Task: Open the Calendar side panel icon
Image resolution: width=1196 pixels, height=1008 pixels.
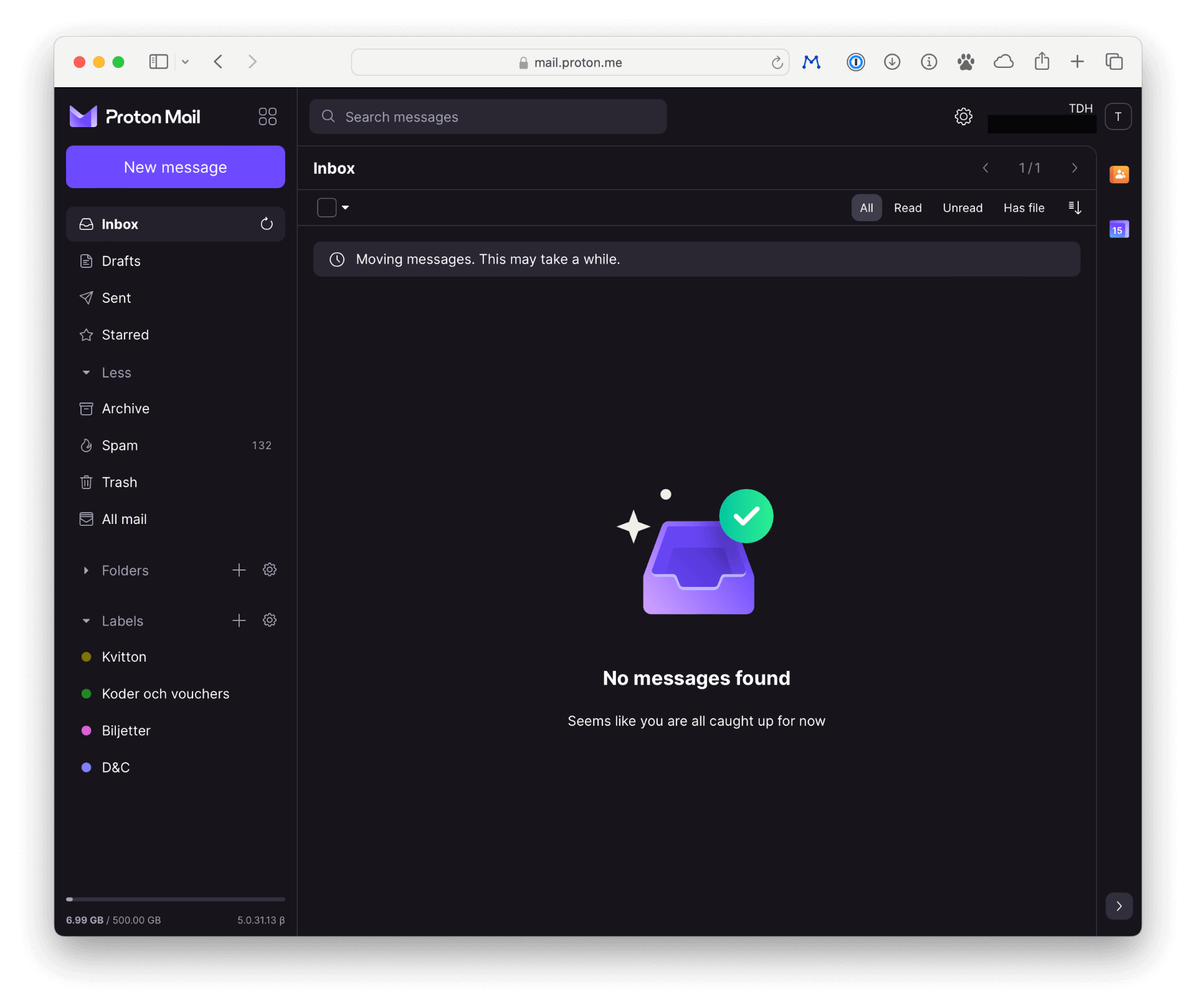Action: pos(1119,230)
